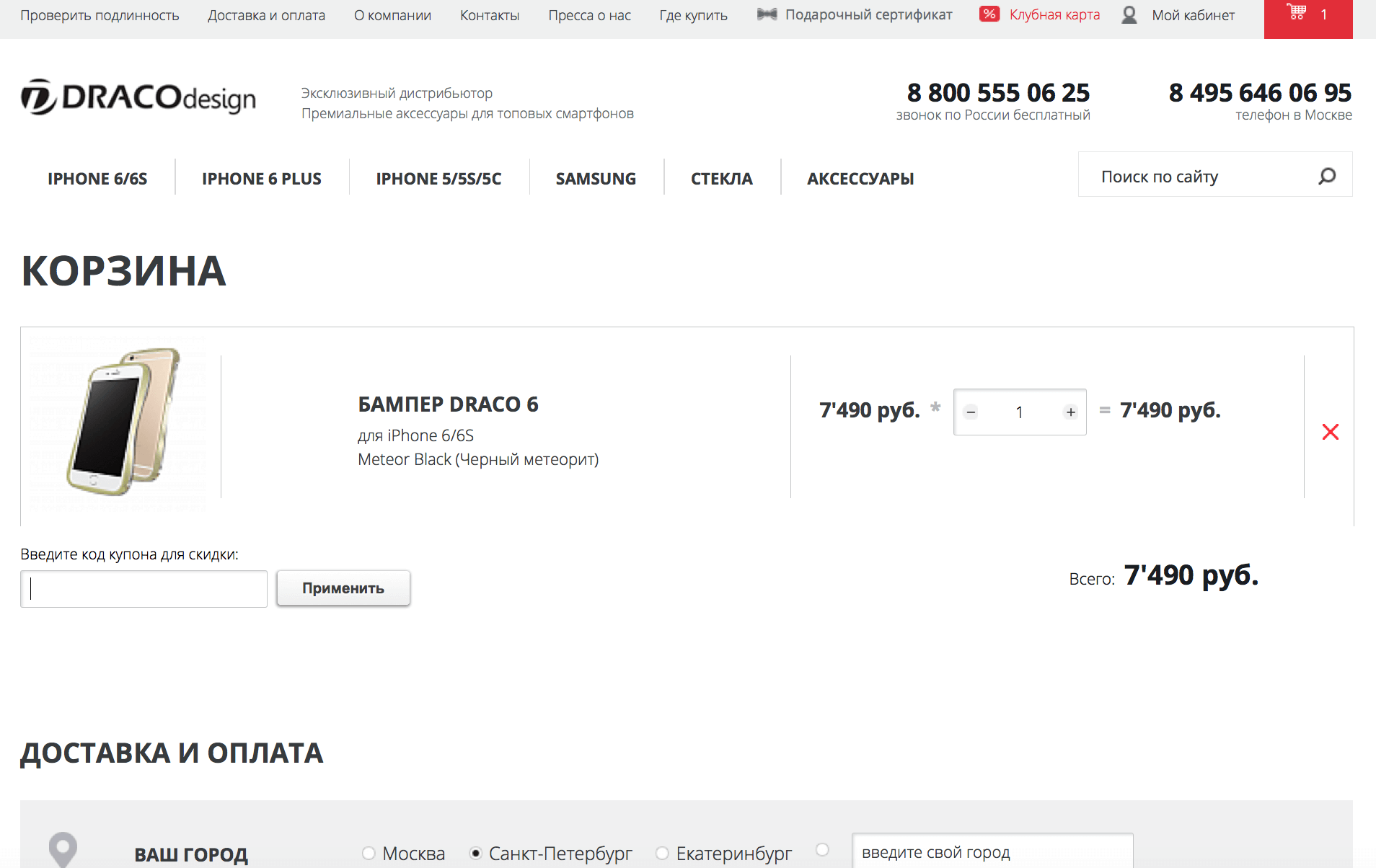The width and height of the screenshot is (1376, 868).
Task: Click the gift certificate bow icon
Action: [x=767, y=14]
